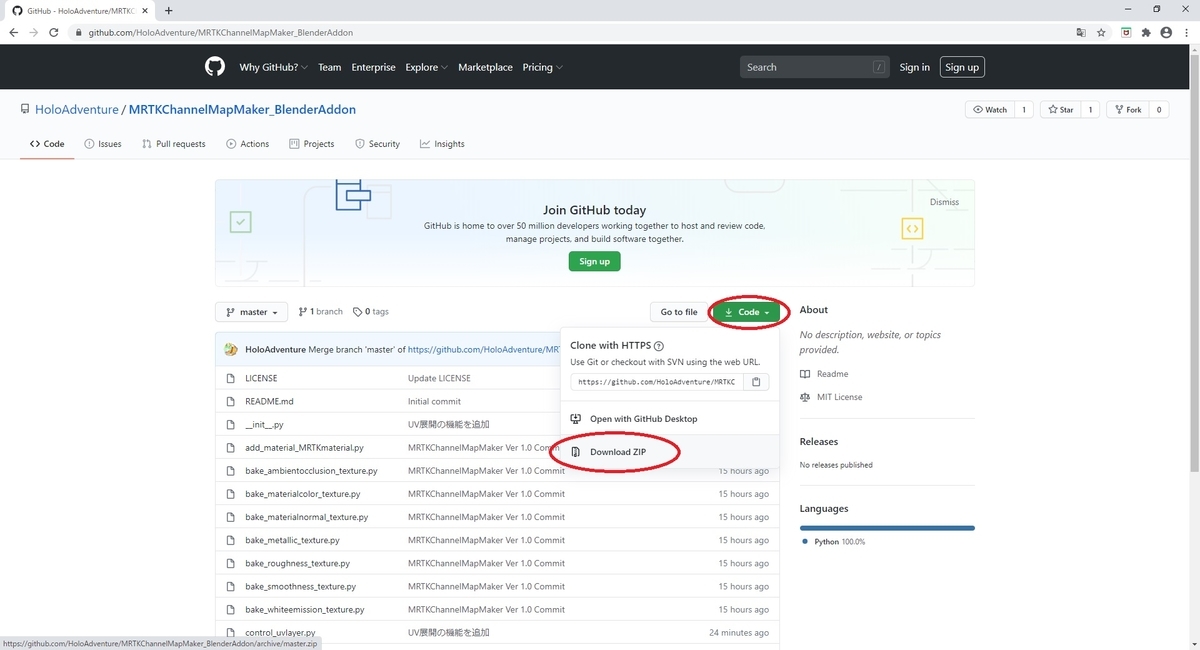Open a new browser tab with plus icon
The width and height of the screenshot is (1200, 650).
[168, 10]
